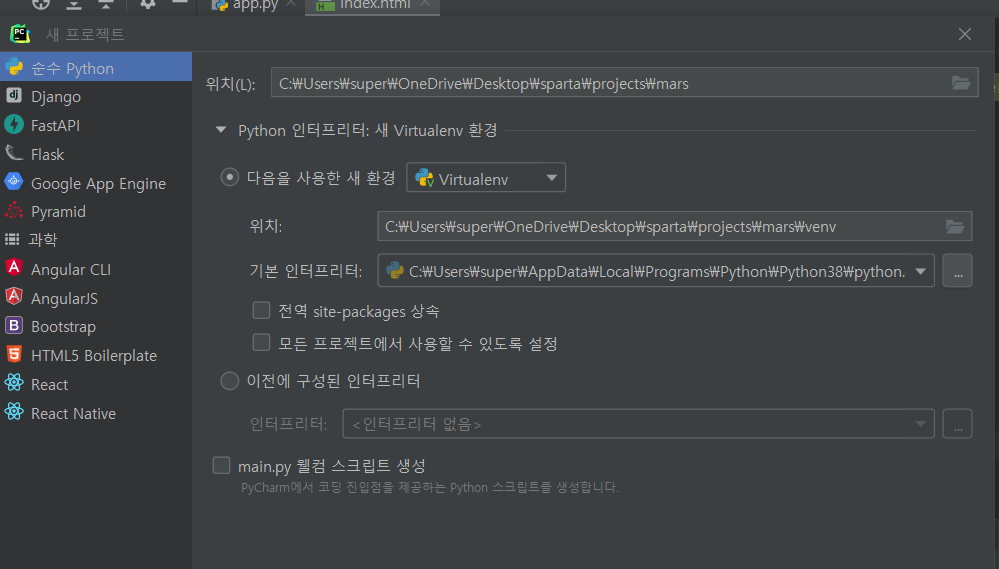Select the React Native row label

click(73, 414)
